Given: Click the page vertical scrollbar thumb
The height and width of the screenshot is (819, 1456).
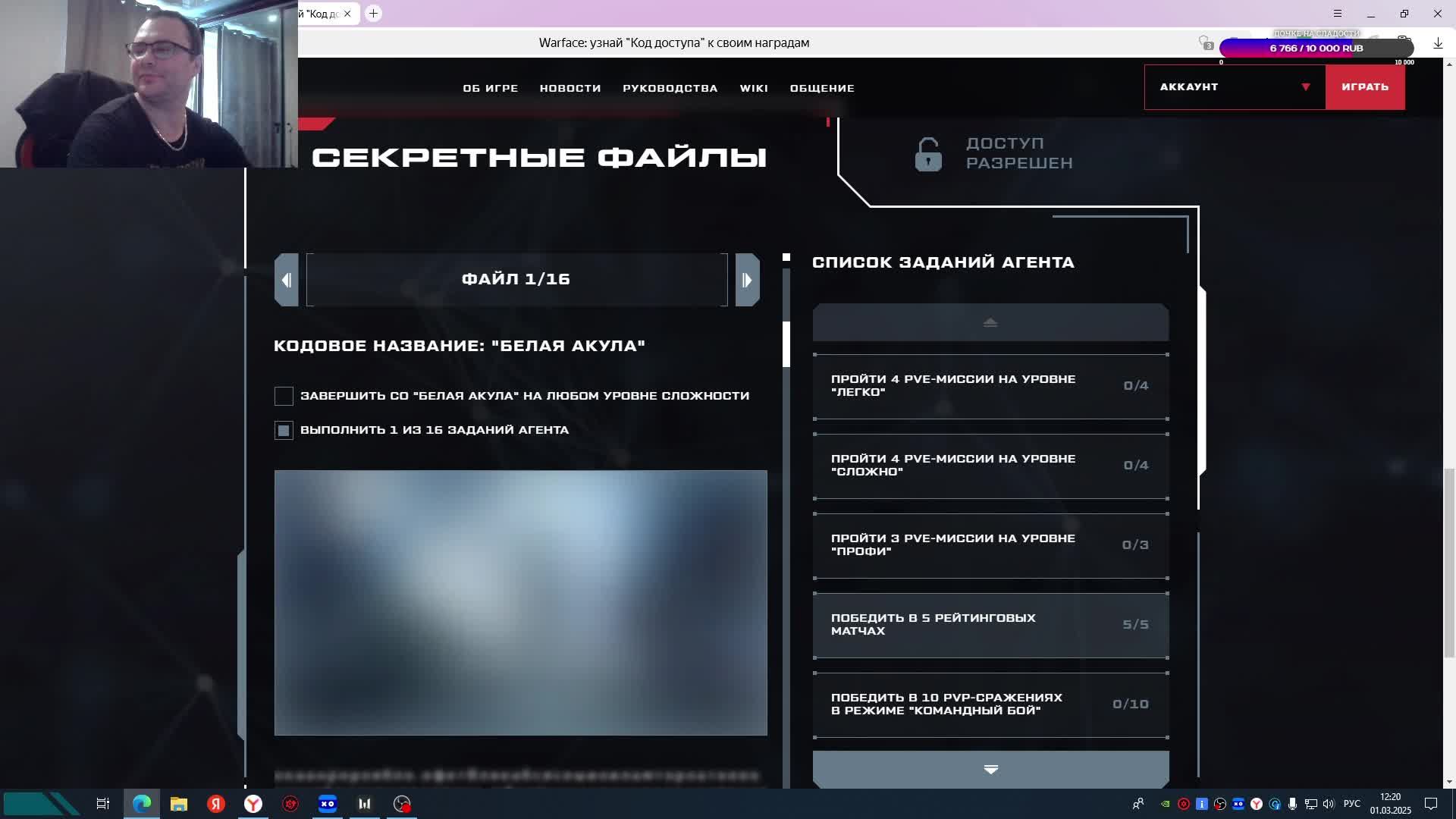Looking at the screenshot, I should click(x=1449, y=563).
